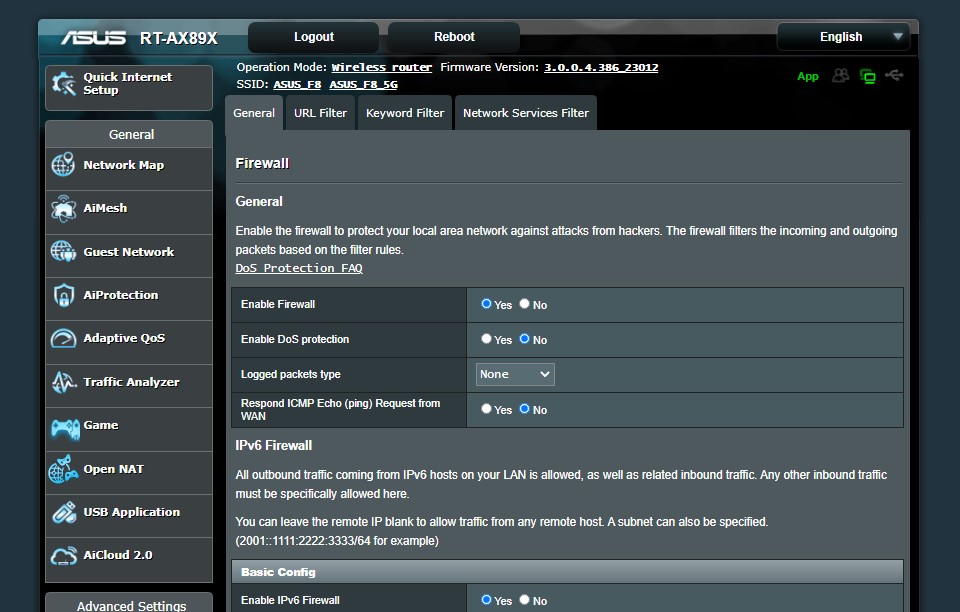Open the English language dropdown

(844, 37)
